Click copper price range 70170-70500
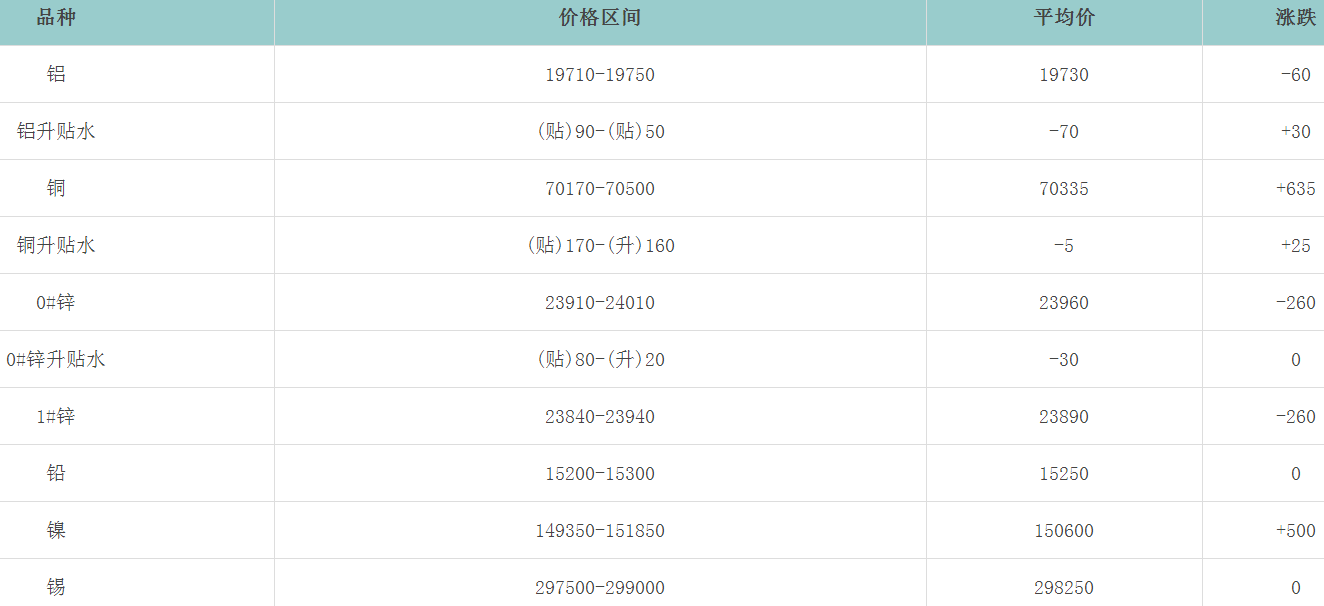 point(600,189)
